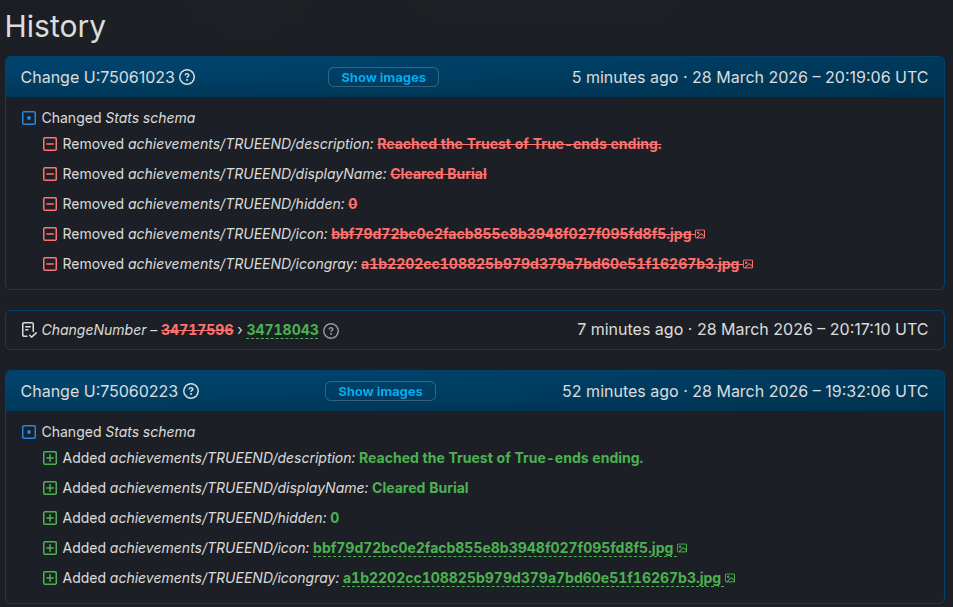Viewport: 953px width, 607px height.
Task: Click the History heading
Action: click(55, 27)
